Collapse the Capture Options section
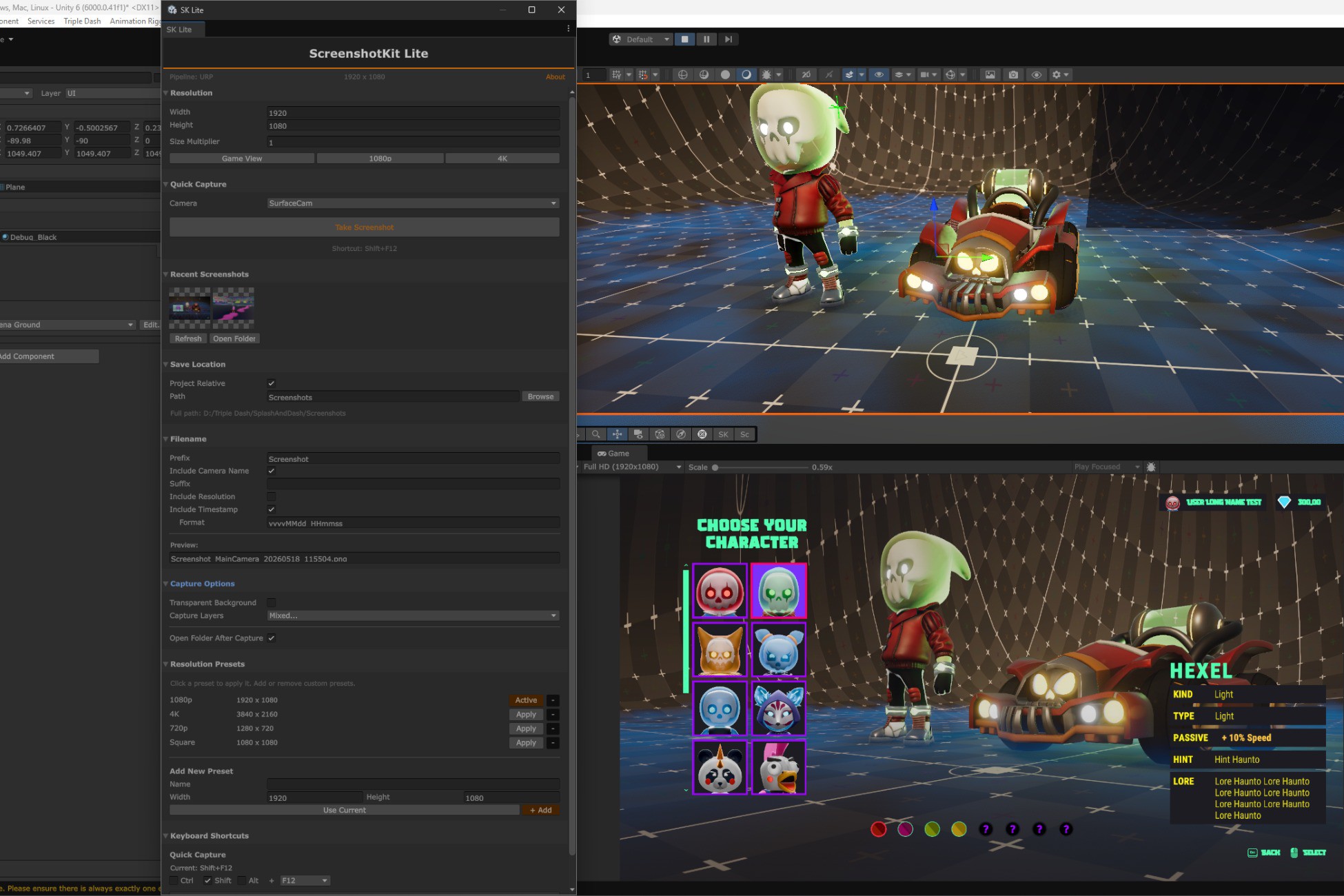1344x896 pixels. point(166,584)
